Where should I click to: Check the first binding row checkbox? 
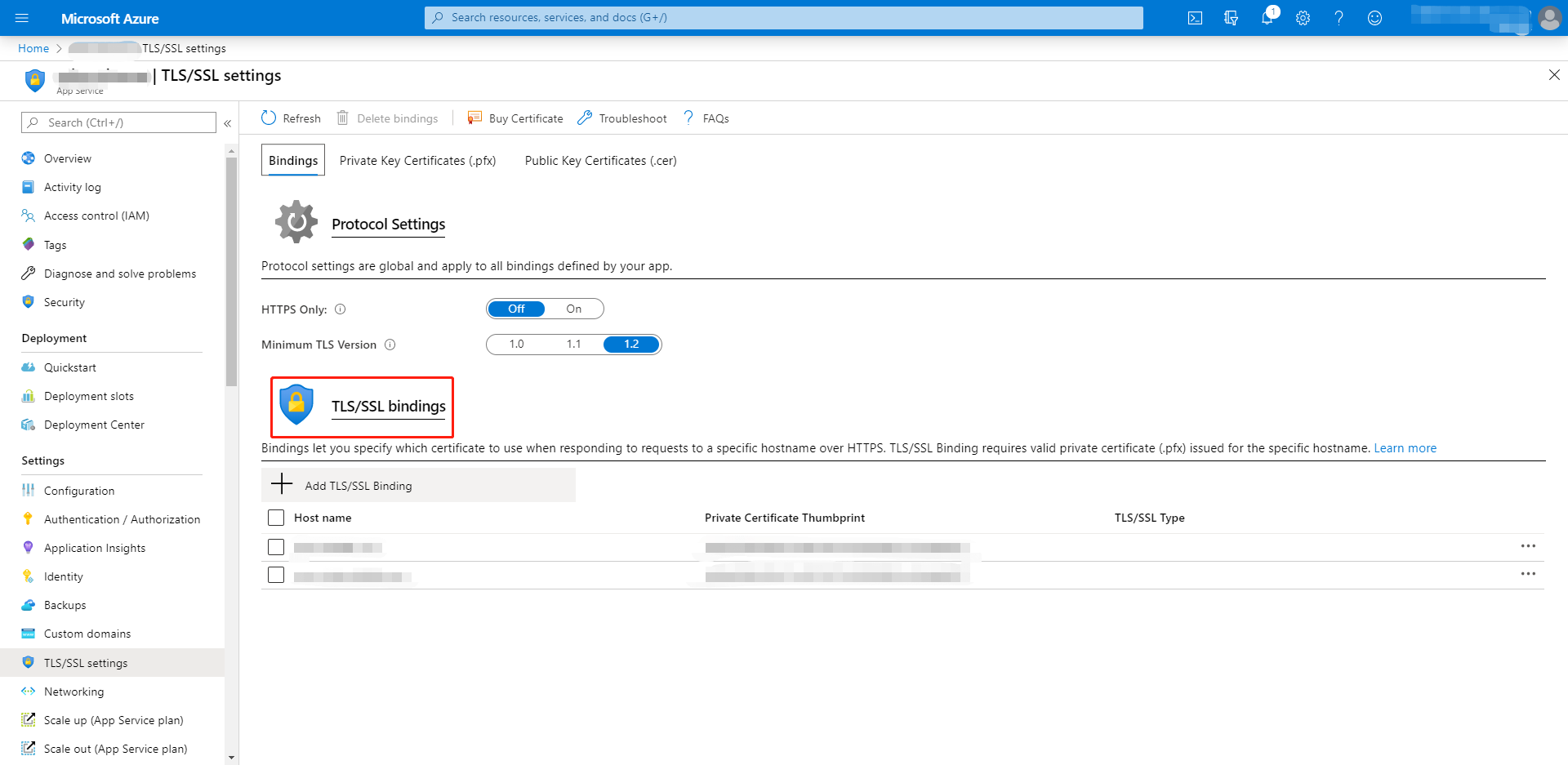[276, 547]
